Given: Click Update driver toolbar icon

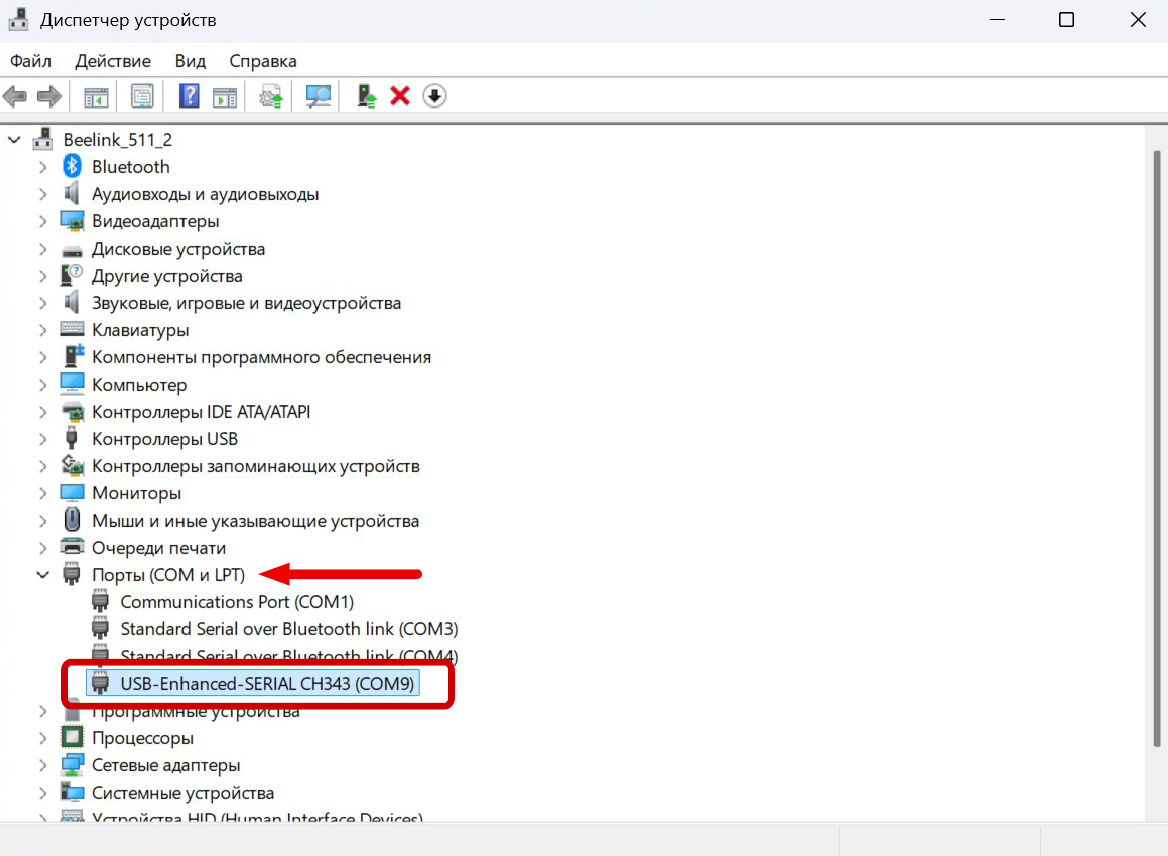Looking at the screenshot, I should point(271,96).
